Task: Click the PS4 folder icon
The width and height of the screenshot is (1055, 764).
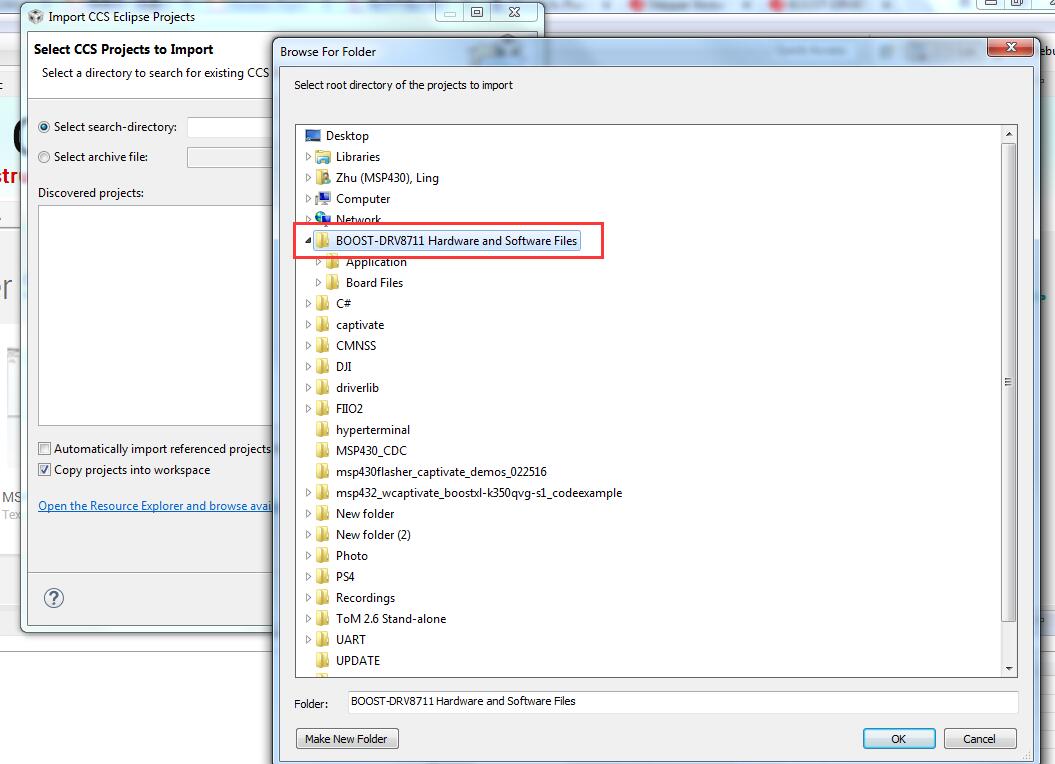Action: pyautogui.click(x=323, y=577)
